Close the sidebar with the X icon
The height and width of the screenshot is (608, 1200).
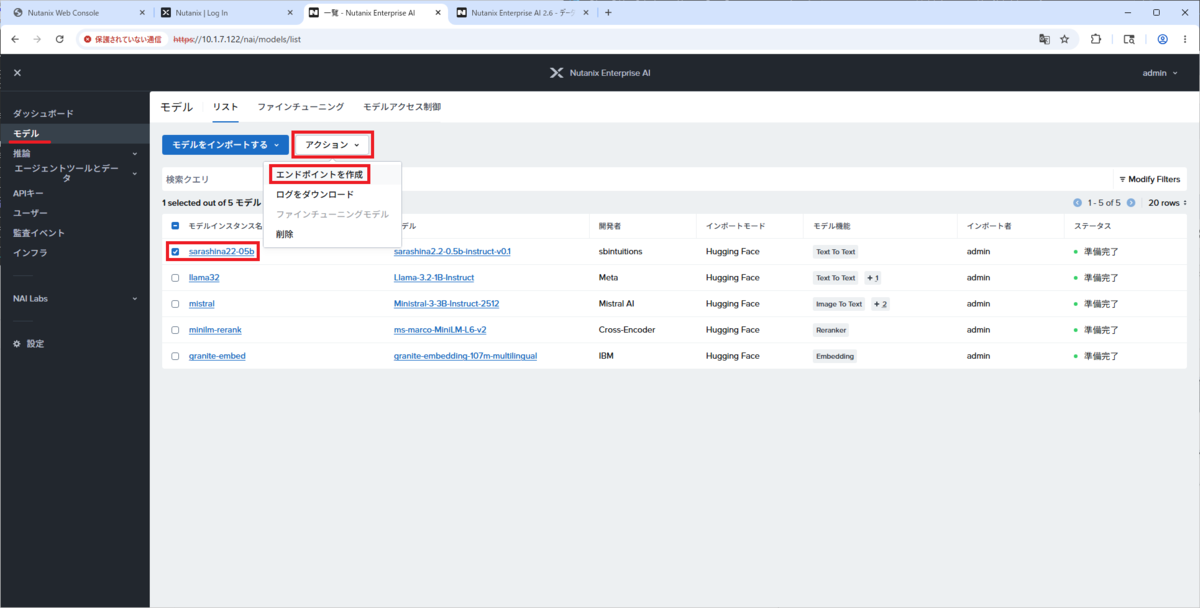17,73
